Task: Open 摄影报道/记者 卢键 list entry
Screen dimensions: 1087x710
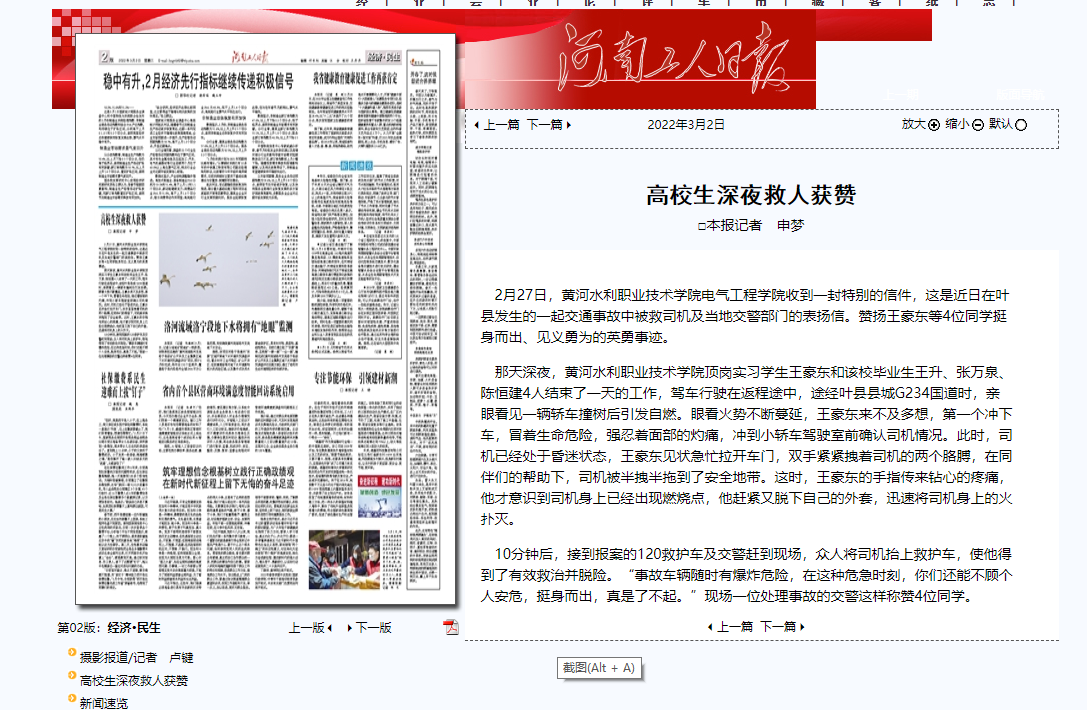Action: (136, 658)
